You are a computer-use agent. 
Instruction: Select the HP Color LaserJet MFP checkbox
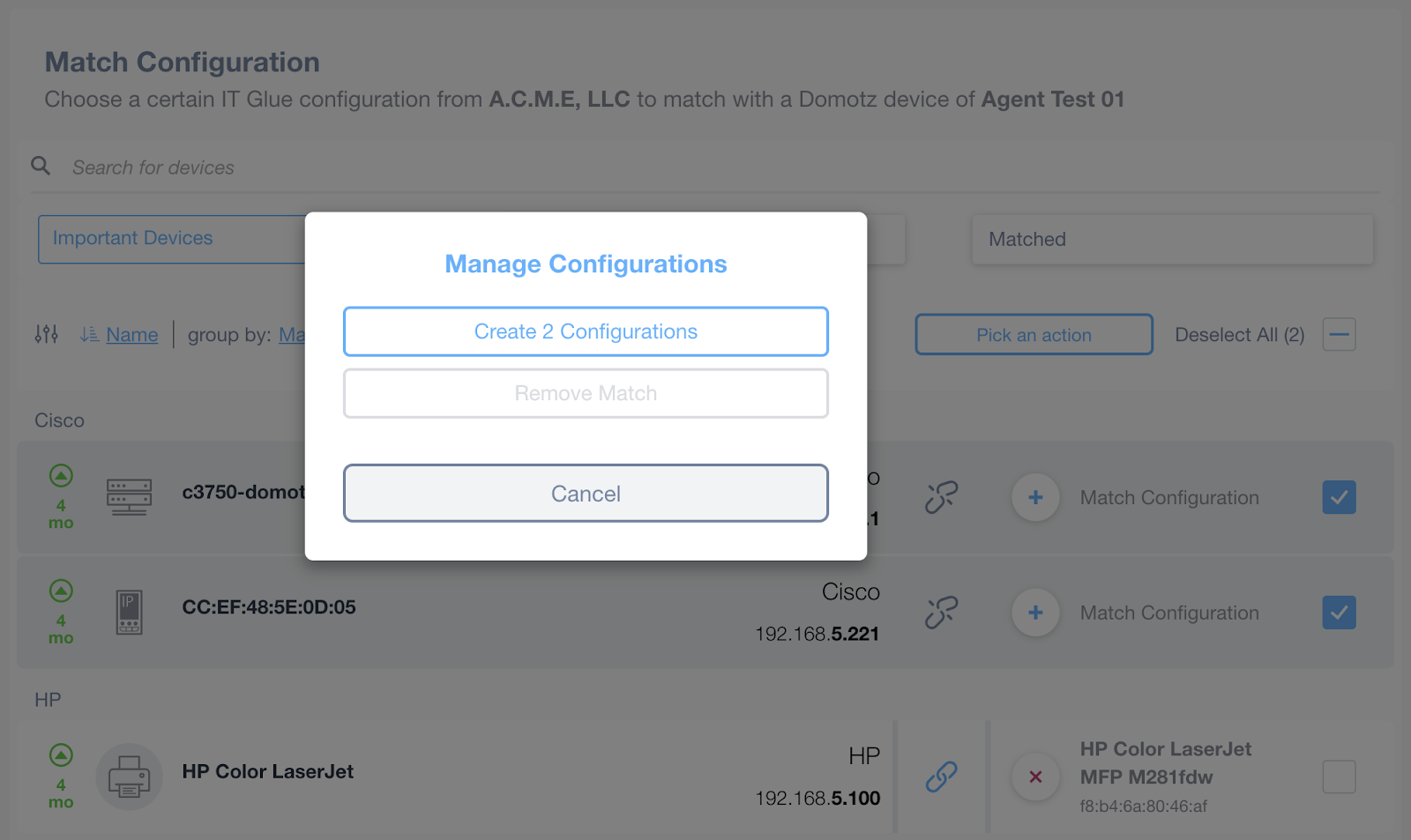1339,777
